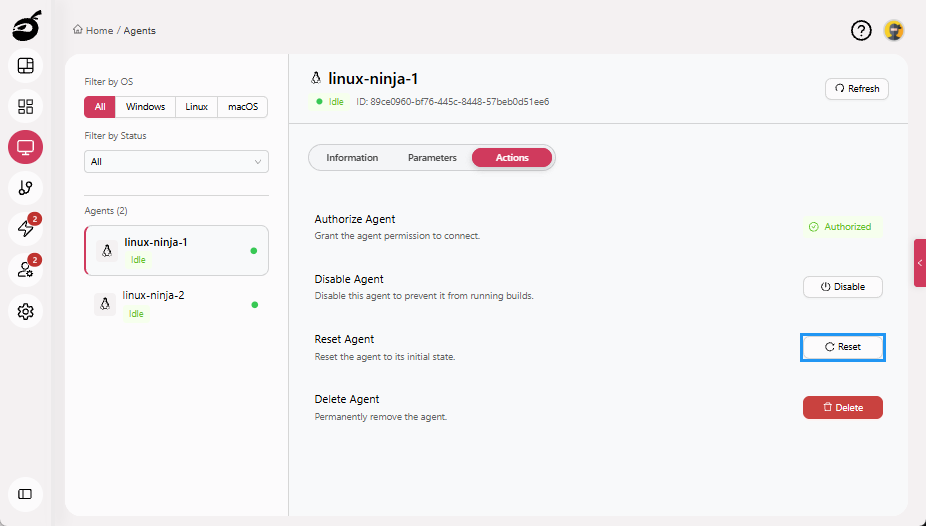
Task: Click 'Grant the agent permission to connect.' text
Action: 397,236
